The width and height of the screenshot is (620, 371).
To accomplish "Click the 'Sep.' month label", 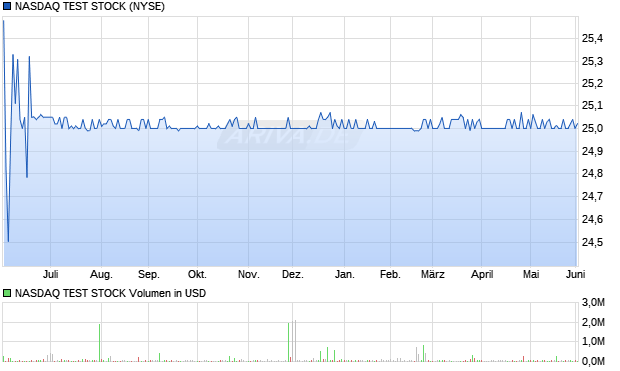I will click(x=149, y=274).
